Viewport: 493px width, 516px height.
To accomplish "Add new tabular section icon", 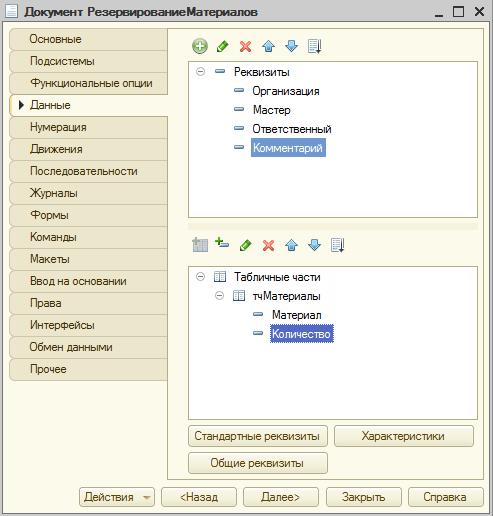I will [200, 245].
